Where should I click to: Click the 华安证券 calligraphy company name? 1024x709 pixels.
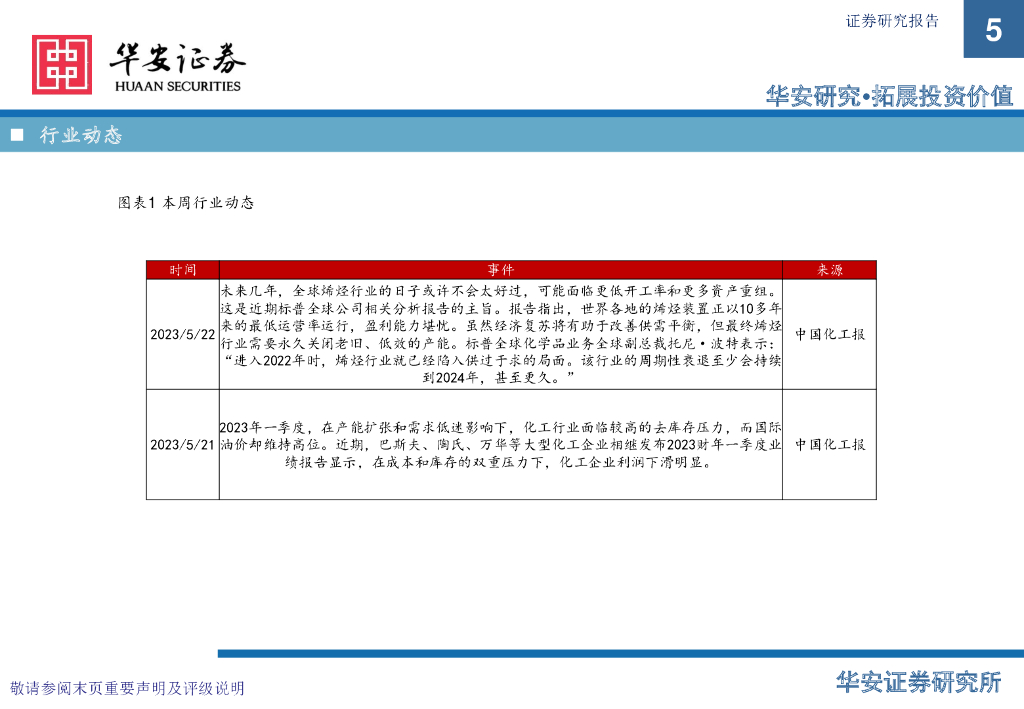178,59
